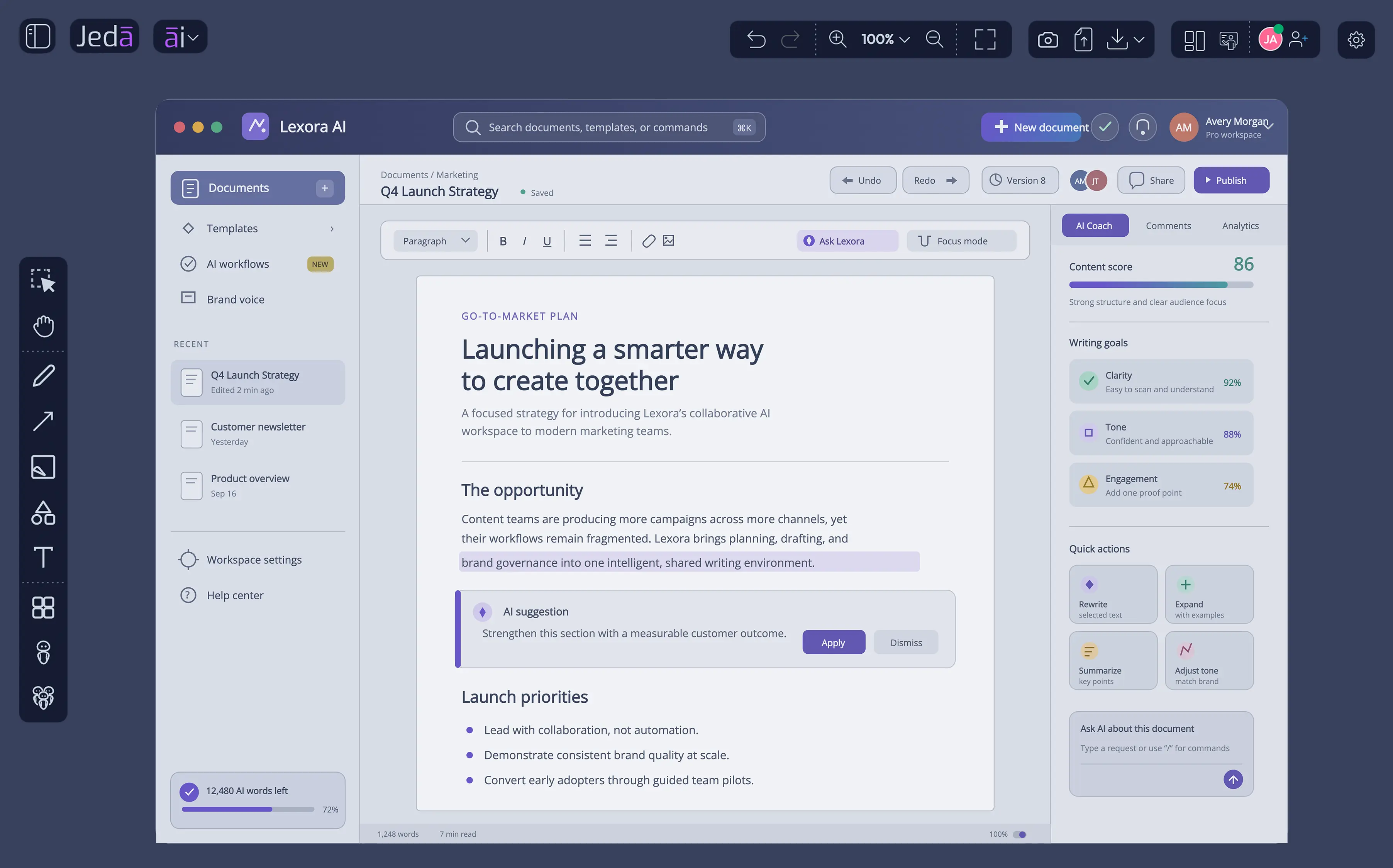Select the arrow line tool
1393x868 pixels.
[43, 421]
